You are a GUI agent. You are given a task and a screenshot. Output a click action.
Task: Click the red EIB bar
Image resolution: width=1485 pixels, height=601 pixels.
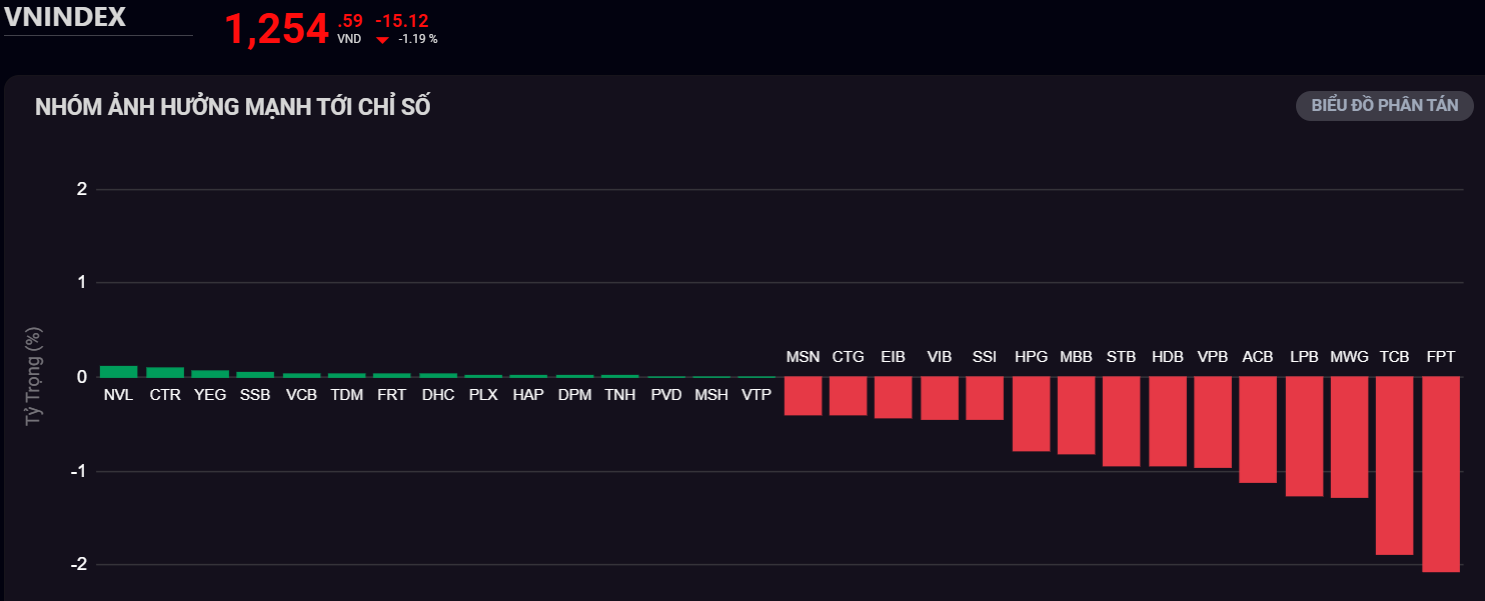893,397
